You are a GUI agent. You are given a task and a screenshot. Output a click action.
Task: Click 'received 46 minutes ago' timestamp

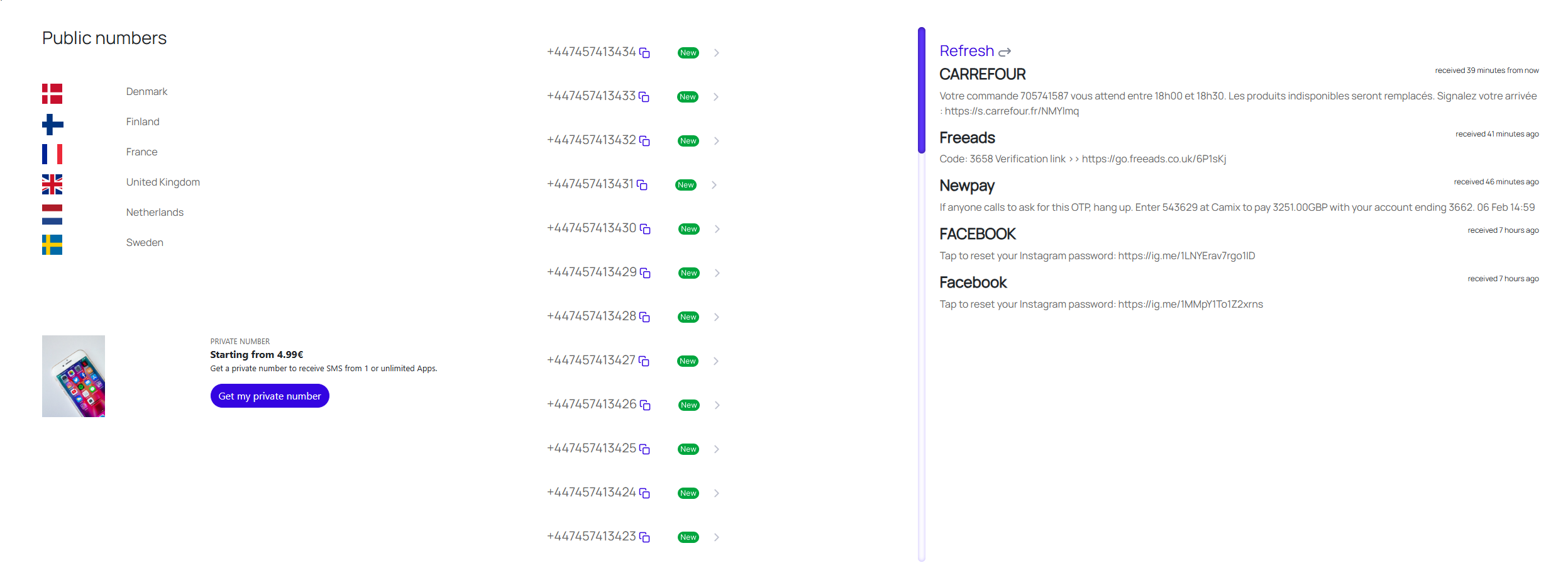1496,182
